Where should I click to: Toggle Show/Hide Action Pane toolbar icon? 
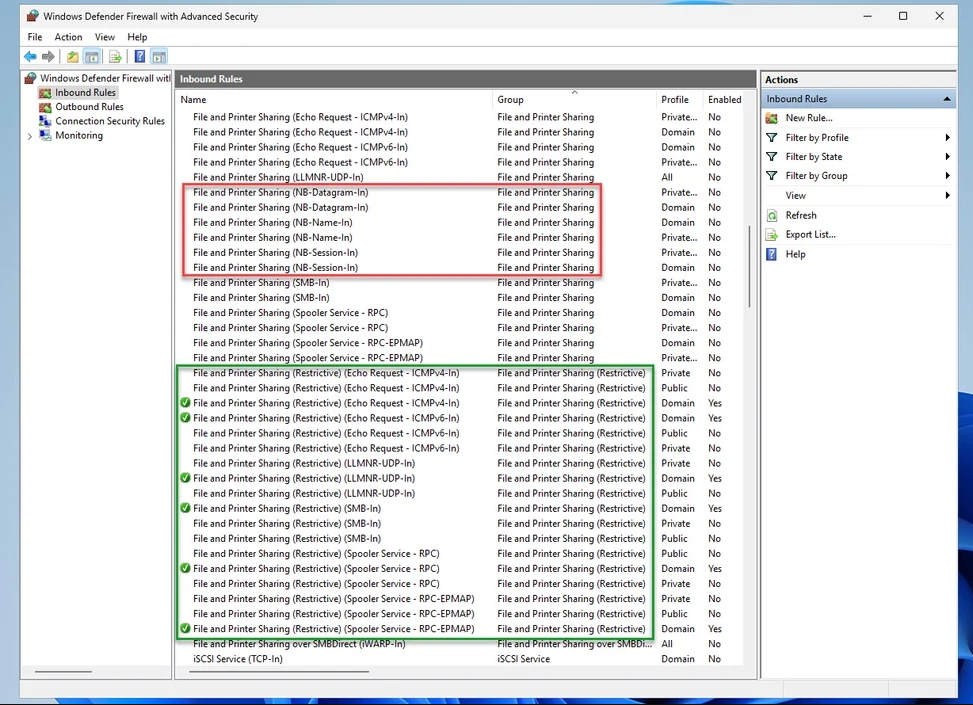[159, 57]
